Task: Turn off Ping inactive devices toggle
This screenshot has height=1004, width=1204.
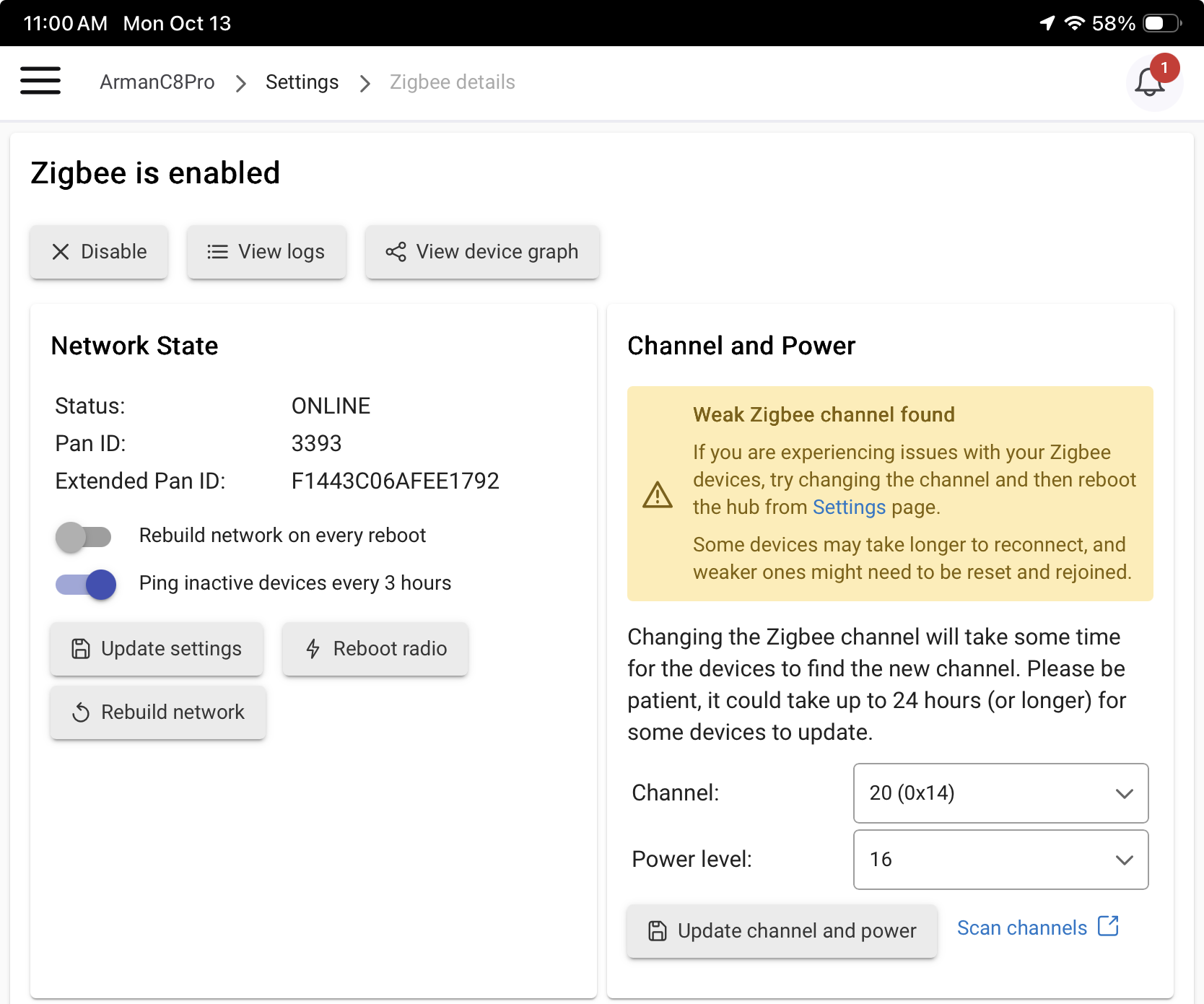Action: 86,584
